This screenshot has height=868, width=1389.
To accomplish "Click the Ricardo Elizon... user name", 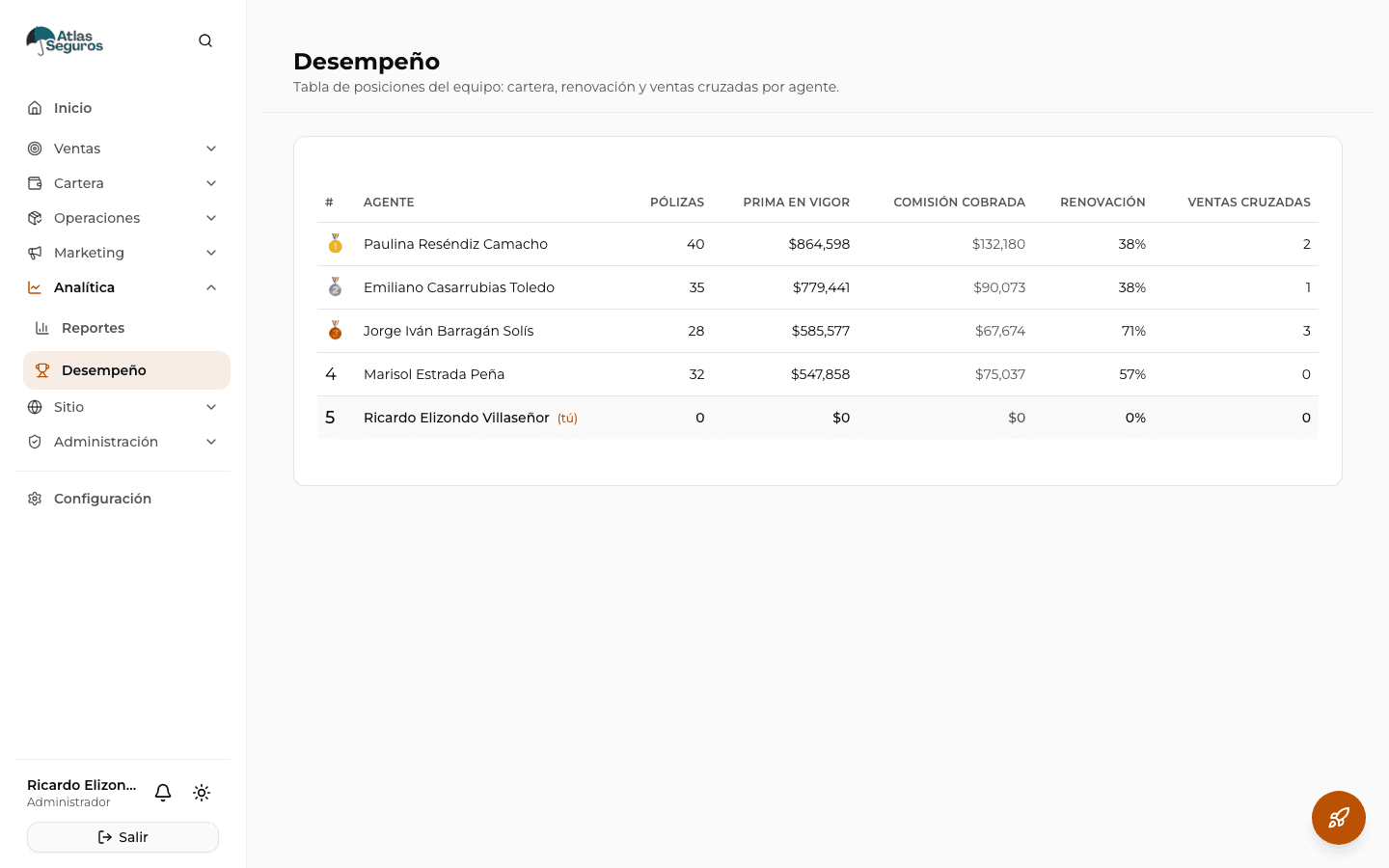I will point(82,785).
